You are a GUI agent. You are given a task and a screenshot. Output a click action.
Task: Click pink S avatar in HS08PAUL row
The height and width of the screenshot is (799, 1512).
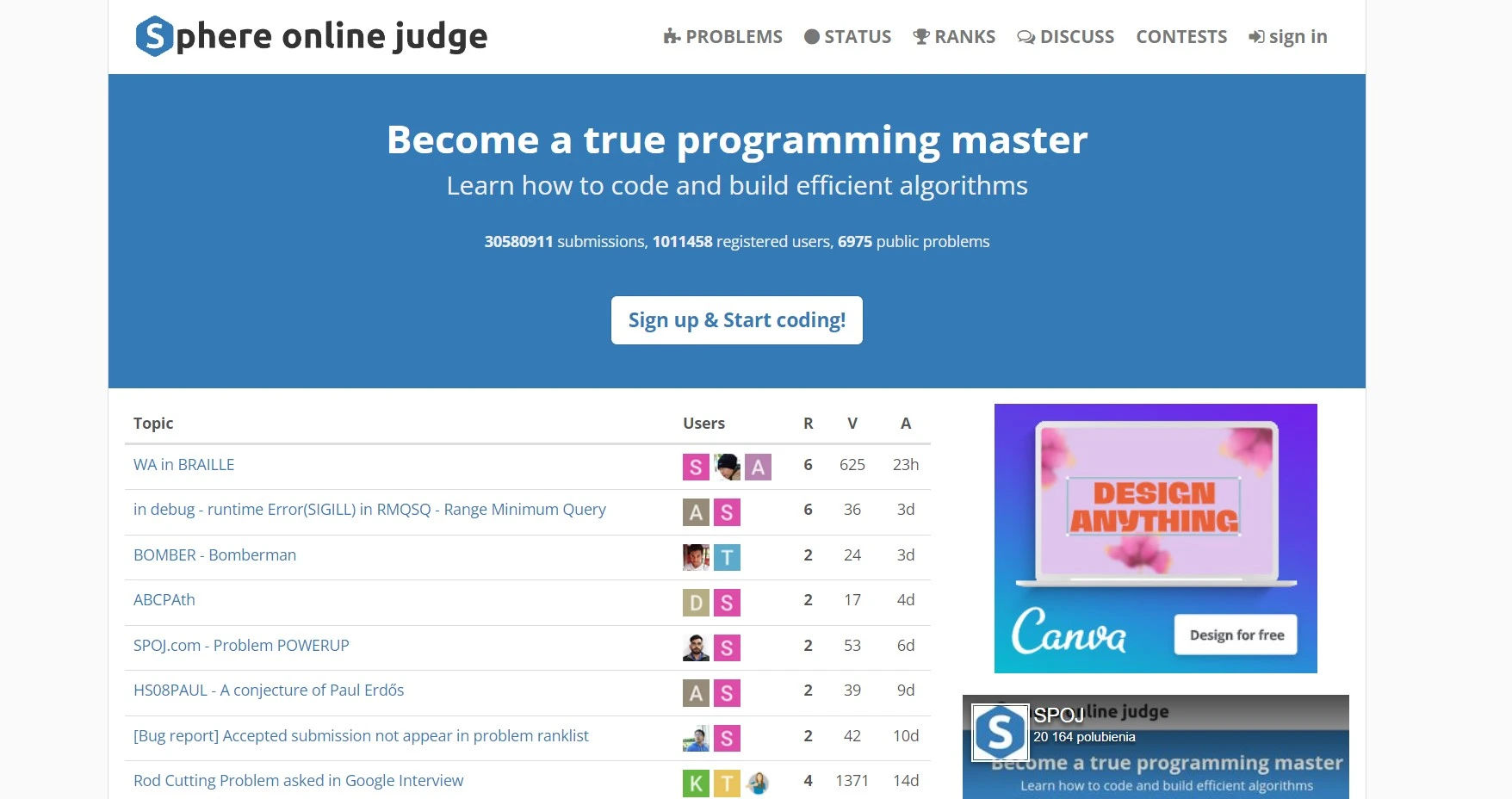(x=727, y=693)
